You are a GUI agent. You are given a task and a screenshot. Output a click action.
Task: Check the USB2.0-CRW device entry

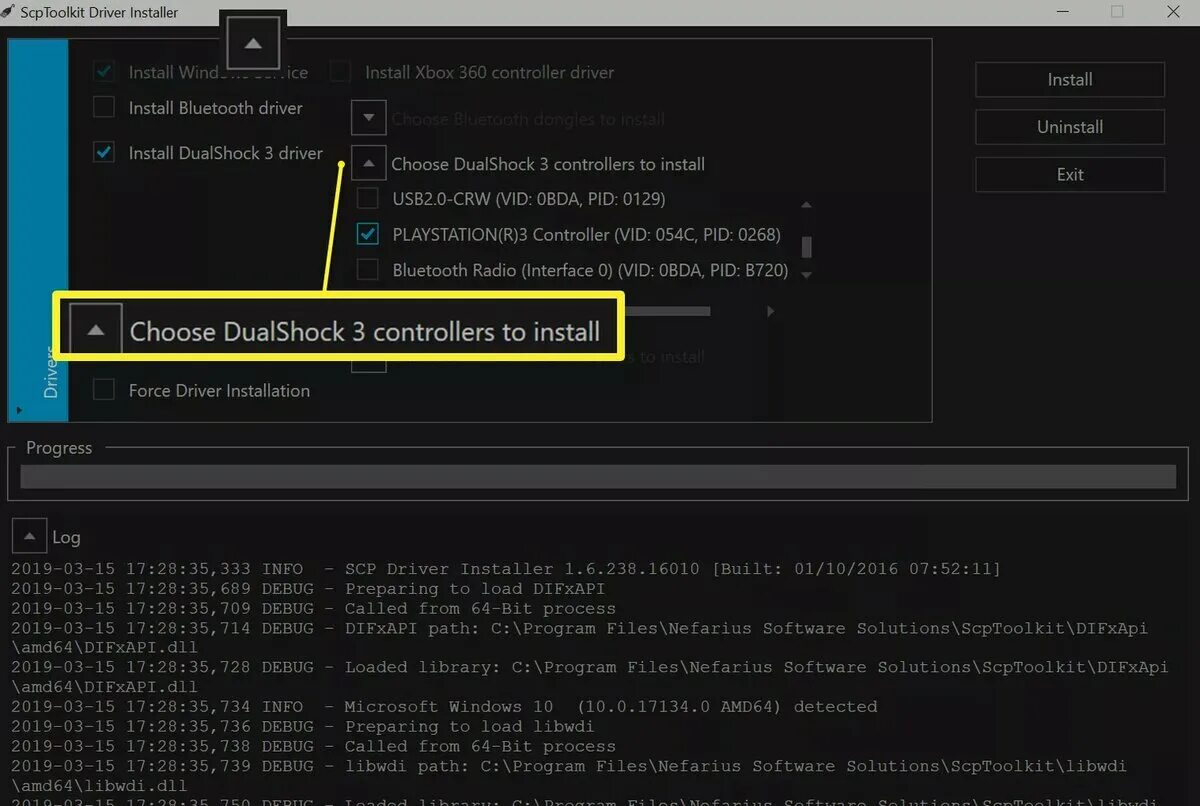tap(368, 199)
